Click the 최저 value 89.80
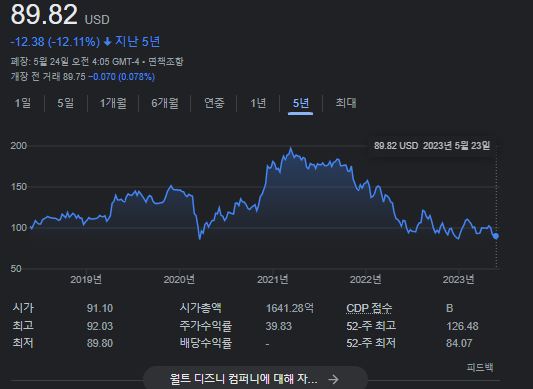This screenshot has height=389, width=533. 100,343
